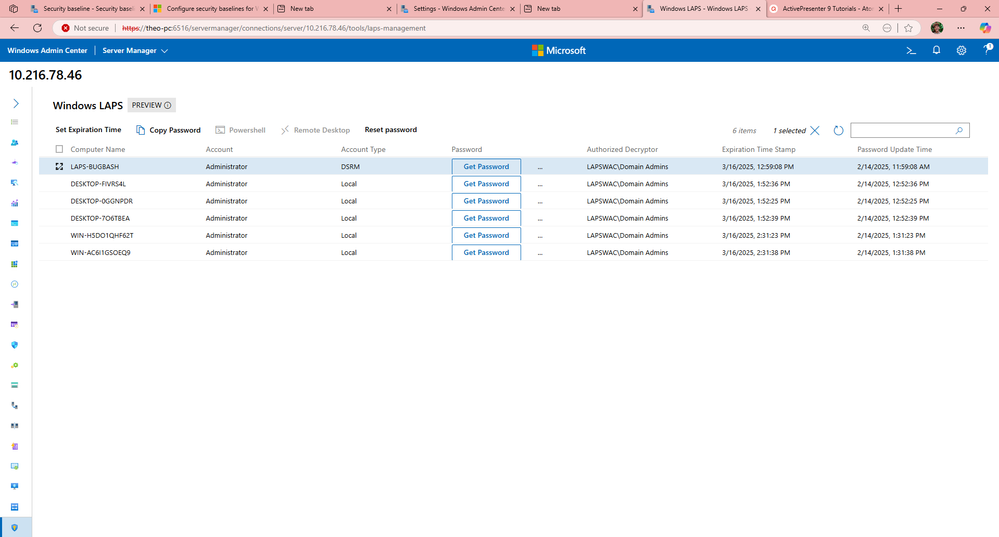This screenshot has height=537, width=999.
Task: Open the Not secure site information
Action: coord(85,28)
